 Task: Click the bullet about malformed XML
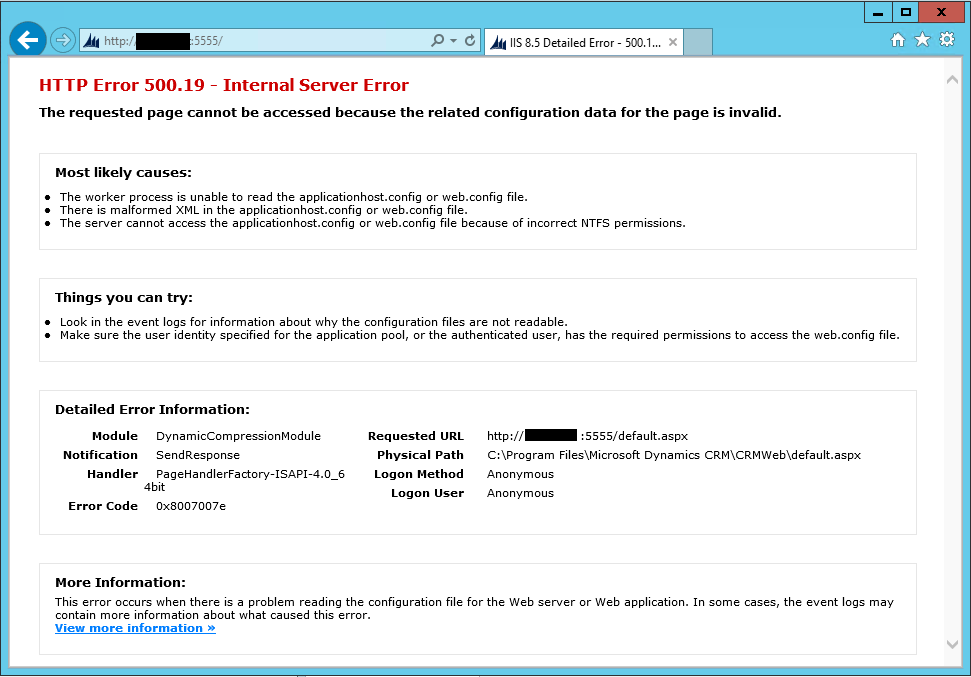point(263,210)
